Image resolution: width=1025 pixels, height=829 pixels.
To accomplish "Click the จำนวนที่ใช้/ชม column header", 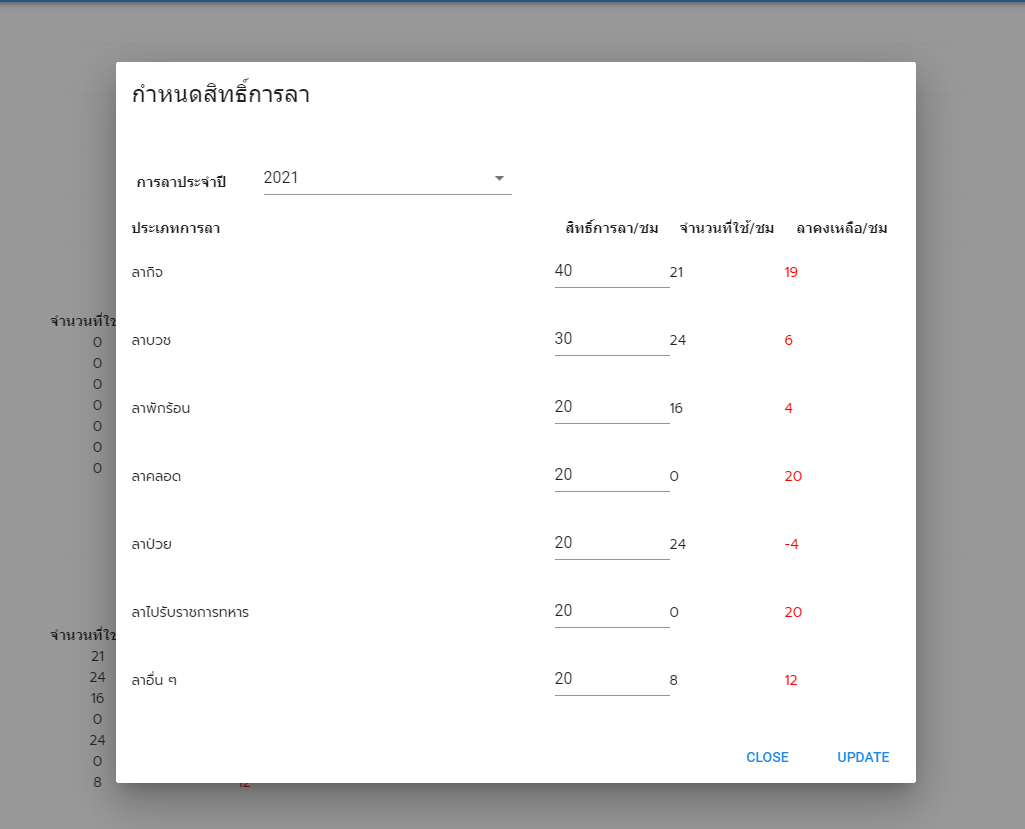I will point(727,228).
